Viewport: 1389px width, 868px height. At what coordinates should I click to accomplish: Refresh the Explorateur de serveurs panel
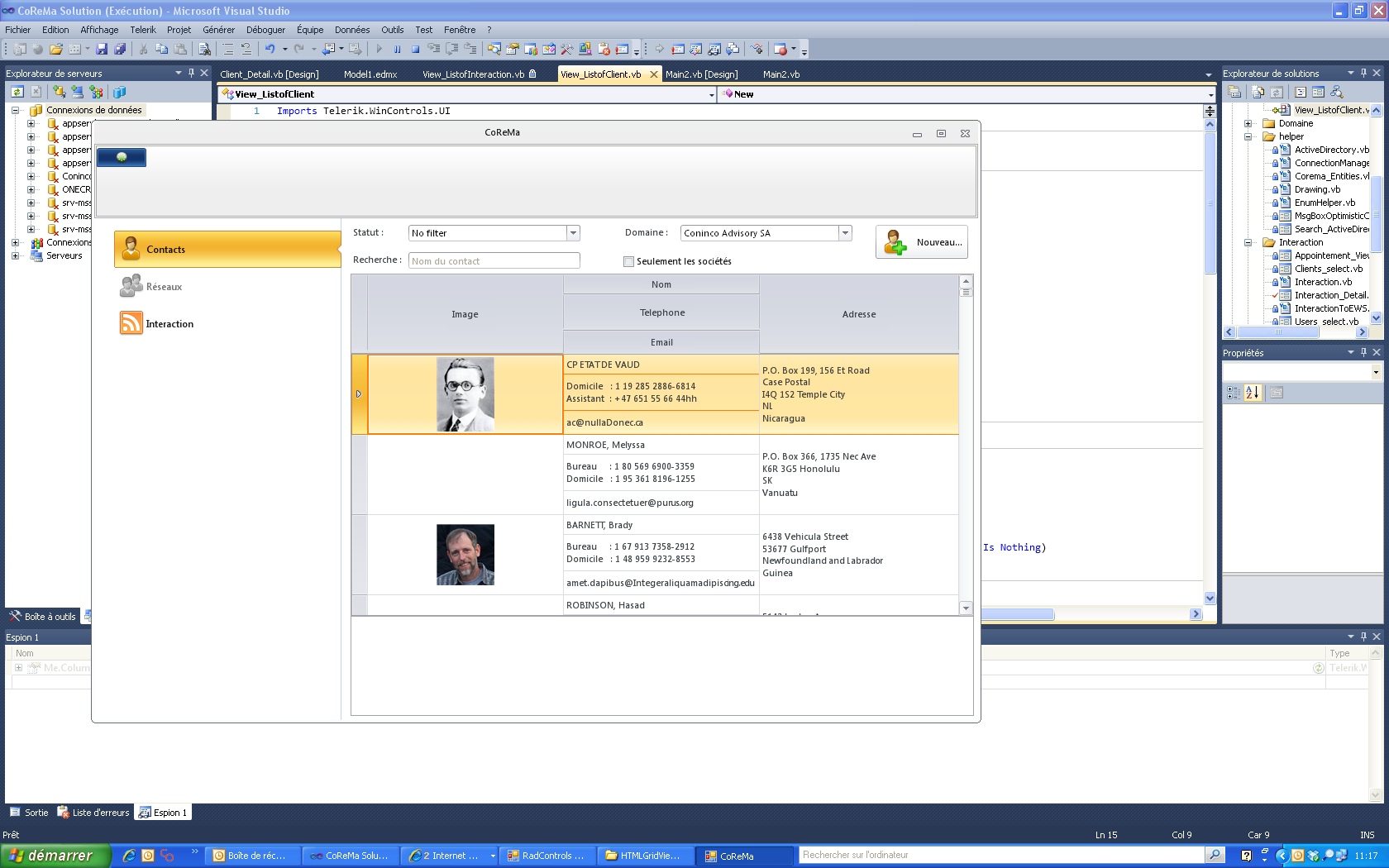pyautogui.click(x=17, y=92)
